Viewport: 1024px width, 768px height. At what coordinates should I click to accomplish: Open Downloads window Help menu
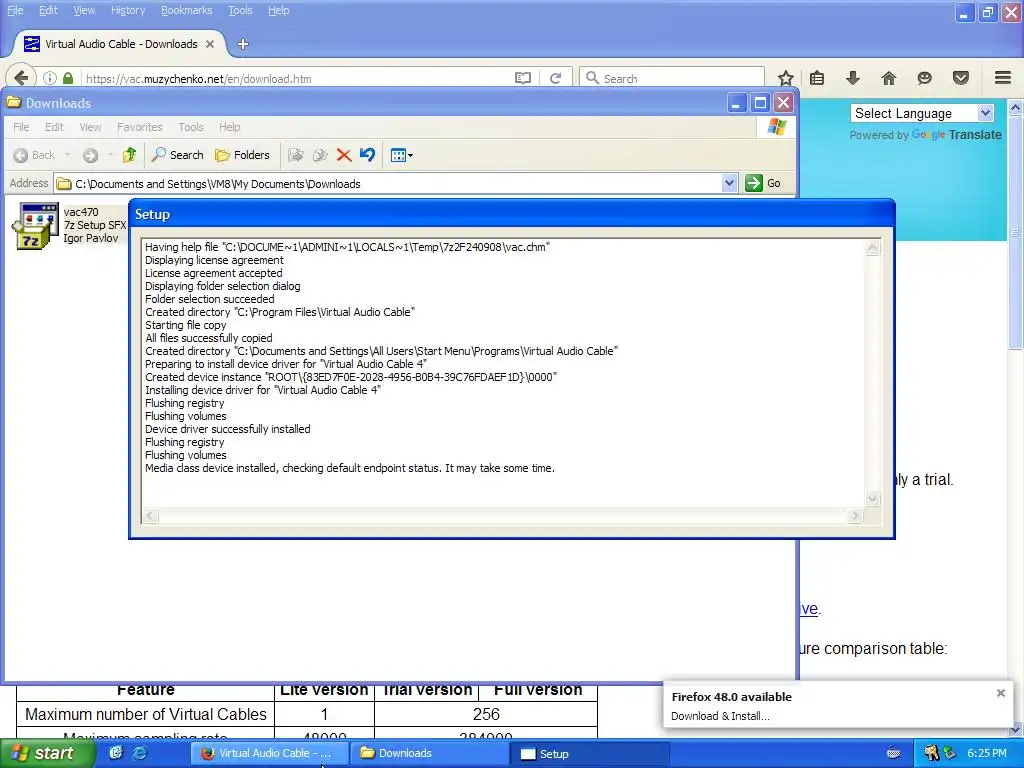coord(229,127)
